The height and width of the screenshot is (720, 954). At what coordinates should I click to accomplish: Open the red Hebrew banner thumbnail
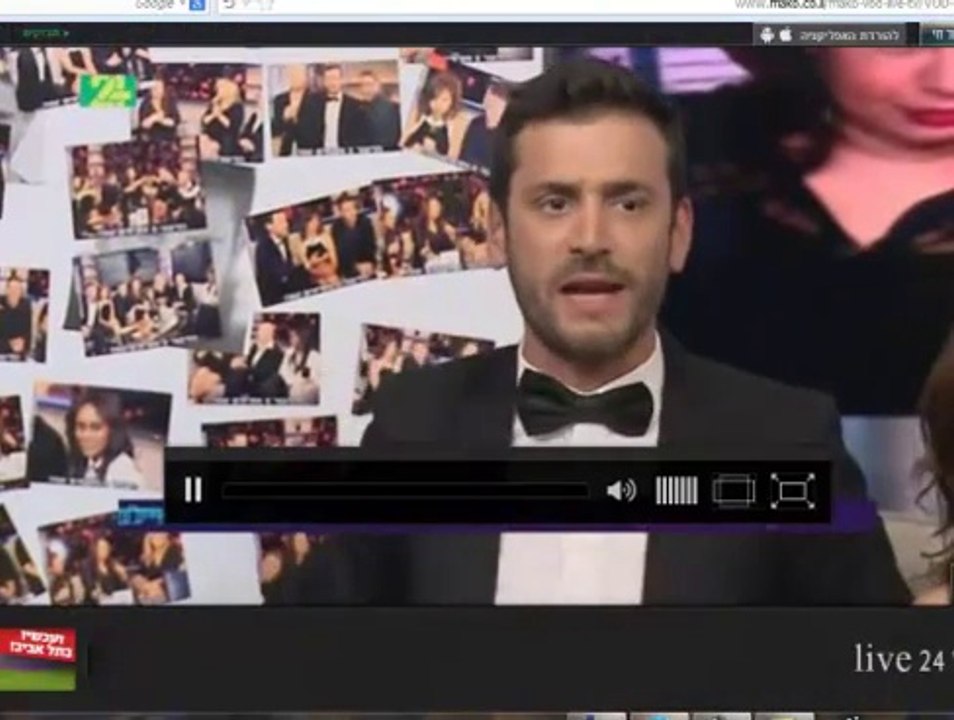[38, 659]
